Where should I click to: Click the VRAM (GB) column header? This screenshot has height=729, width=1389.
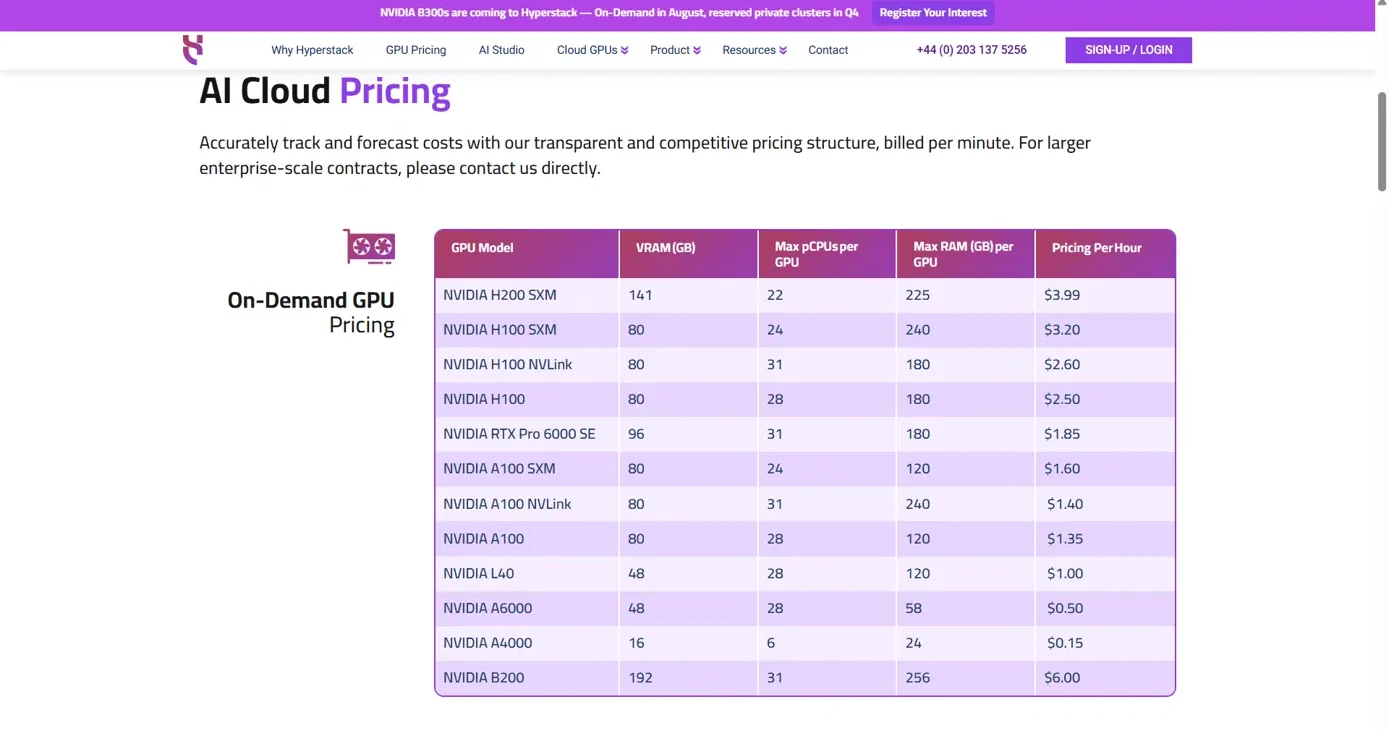[689, 254]
